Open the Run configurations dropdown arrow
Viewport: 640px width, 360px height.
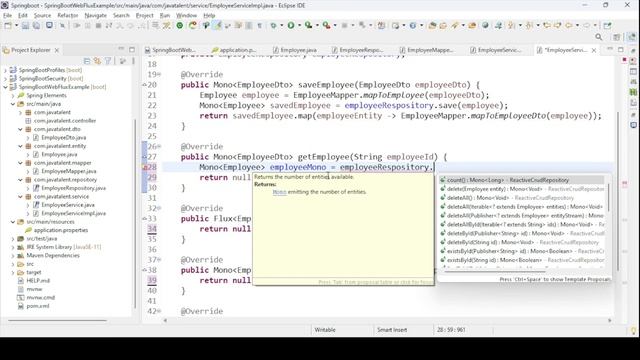[x=299, y=25]
